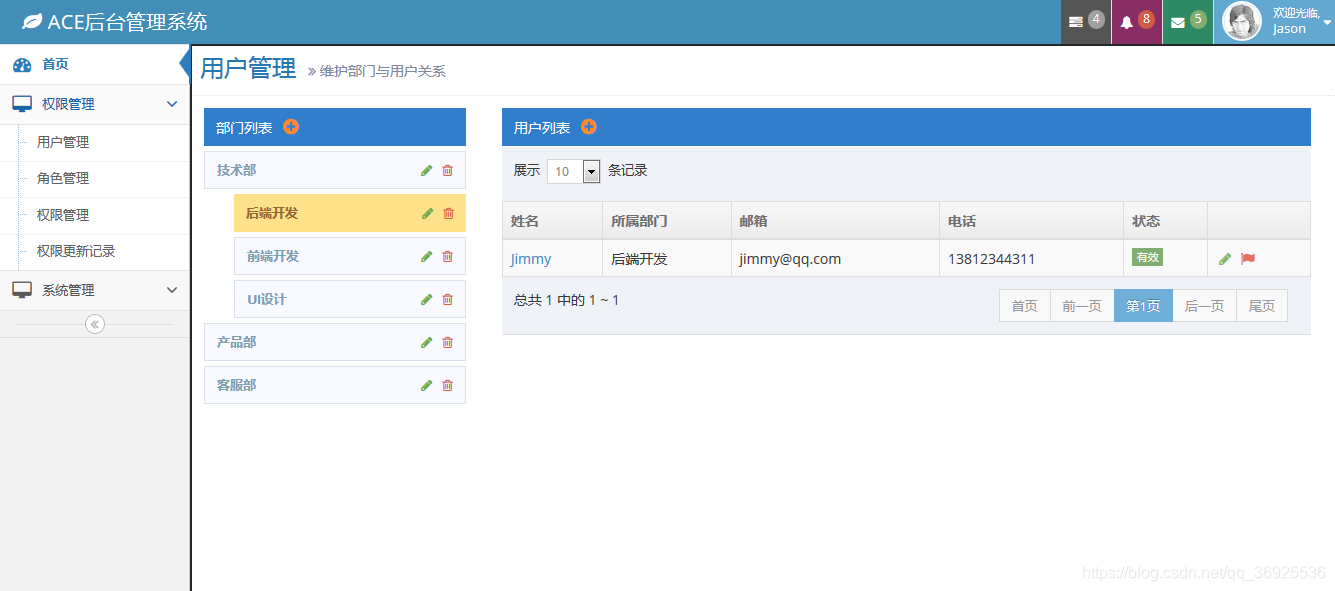Viewport: 1335px width, 591px height.
Task: Collapse the 权限管理 menu chevron
Action: point(172,104)
